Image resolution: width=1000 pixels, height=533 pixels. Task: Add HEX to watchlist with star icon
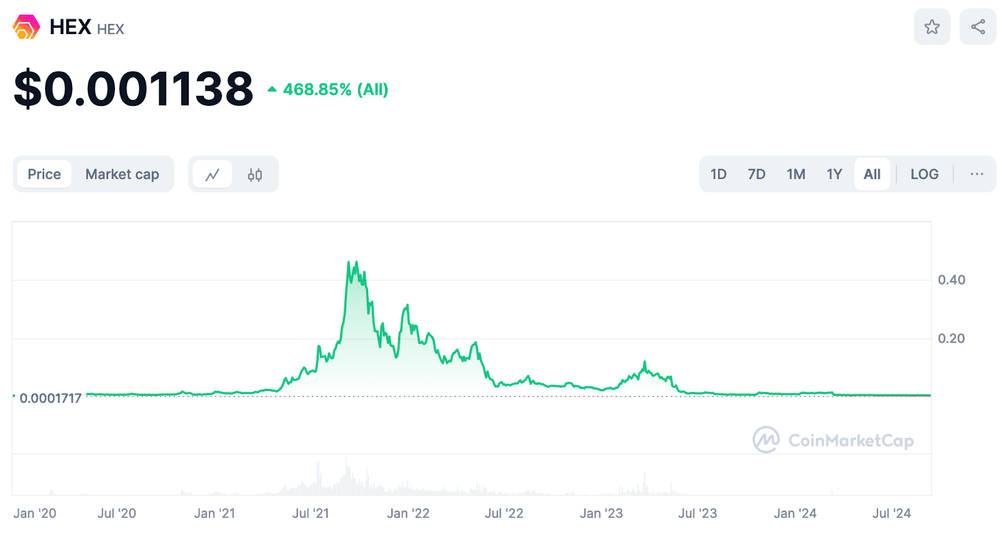(x=932, y=27)
